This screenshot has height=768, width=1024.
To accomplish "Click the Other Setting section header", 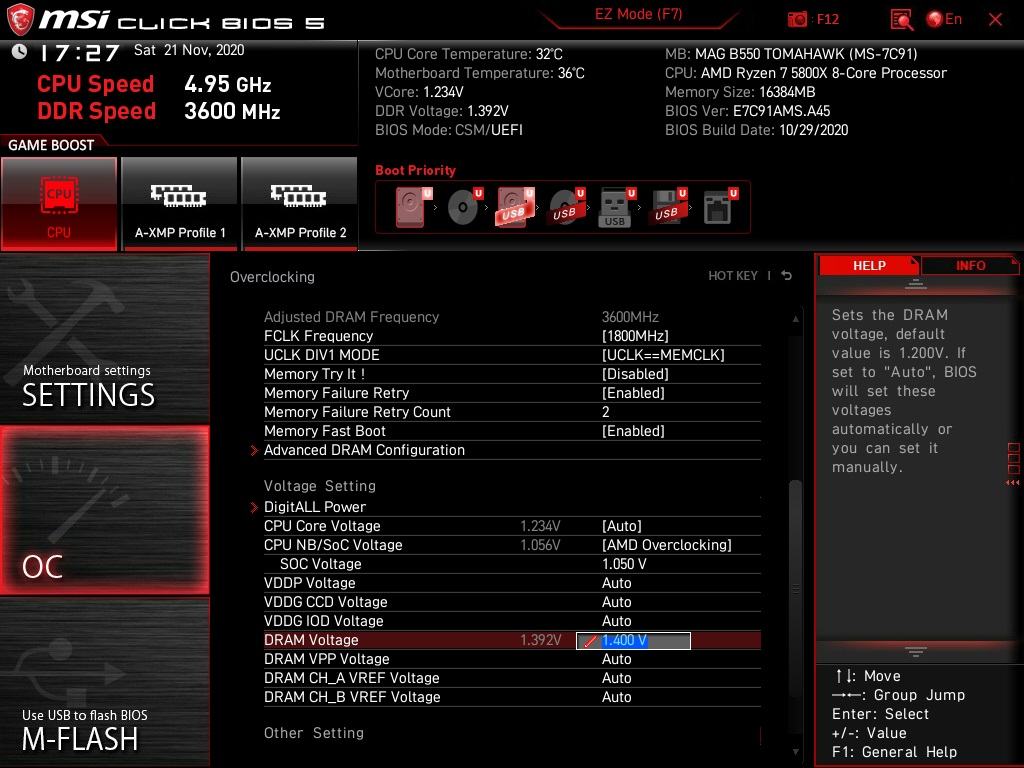I will point(314,733).
